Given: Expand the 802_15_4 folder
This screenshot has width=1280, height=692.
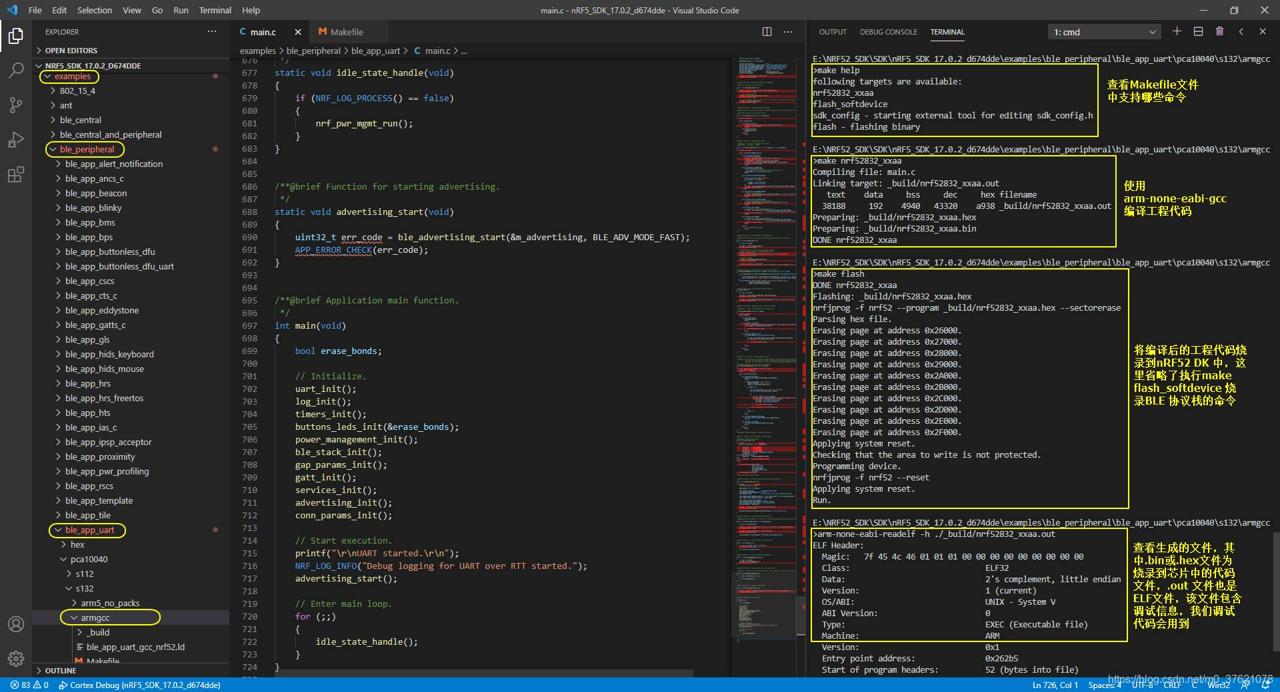Looking at the screenshot, I should coord(131,91).
